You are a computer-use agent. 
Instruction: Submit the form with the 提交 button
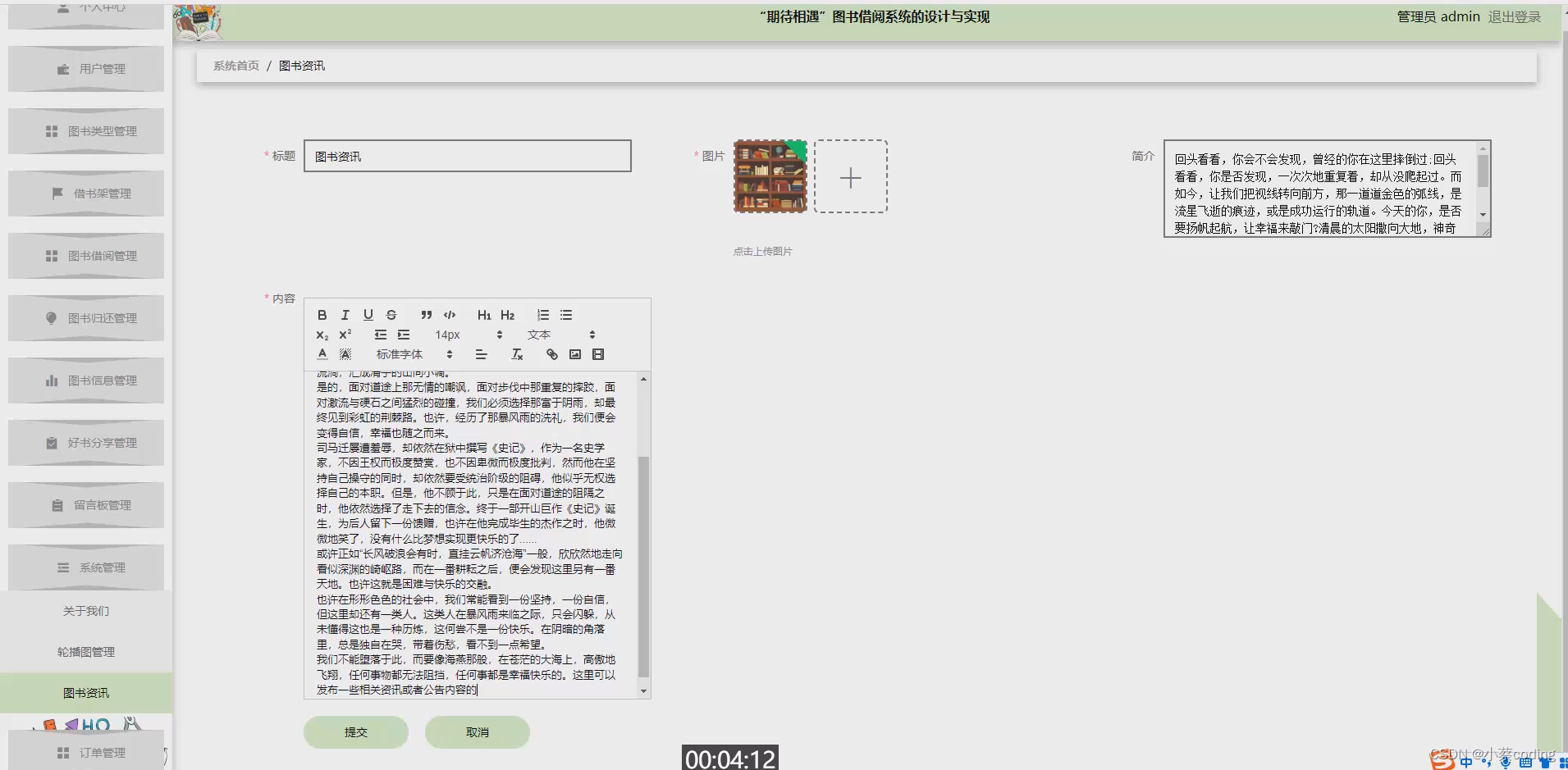coord(355,731)
